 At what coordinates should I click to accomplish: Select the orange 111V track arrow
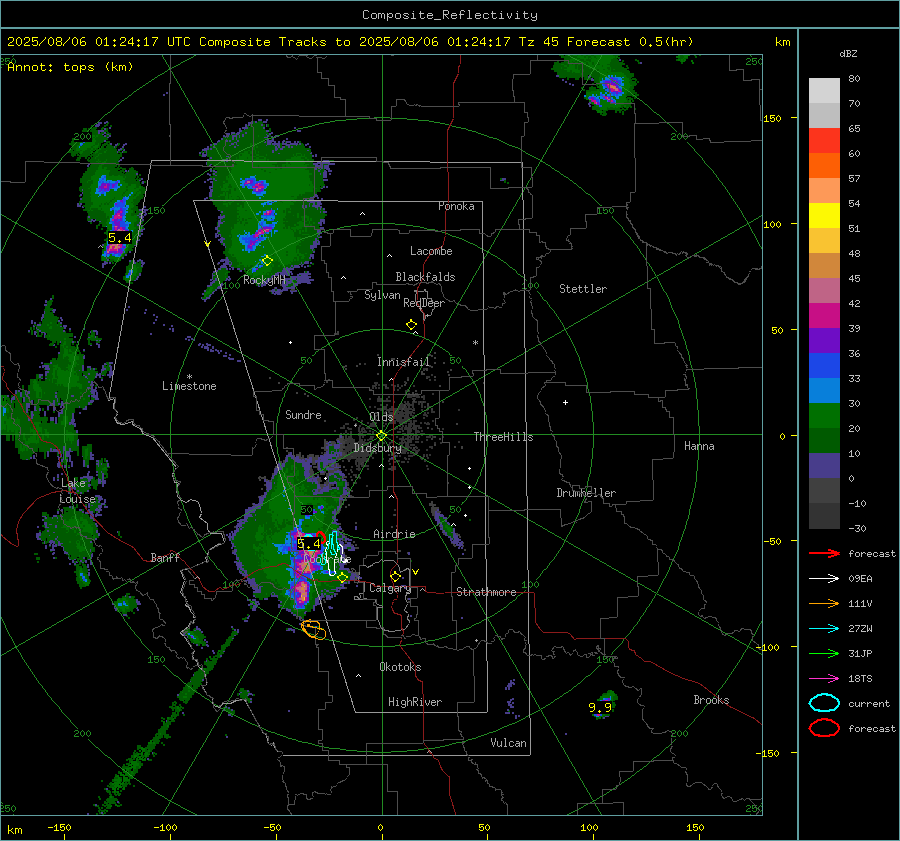[824, 603]
